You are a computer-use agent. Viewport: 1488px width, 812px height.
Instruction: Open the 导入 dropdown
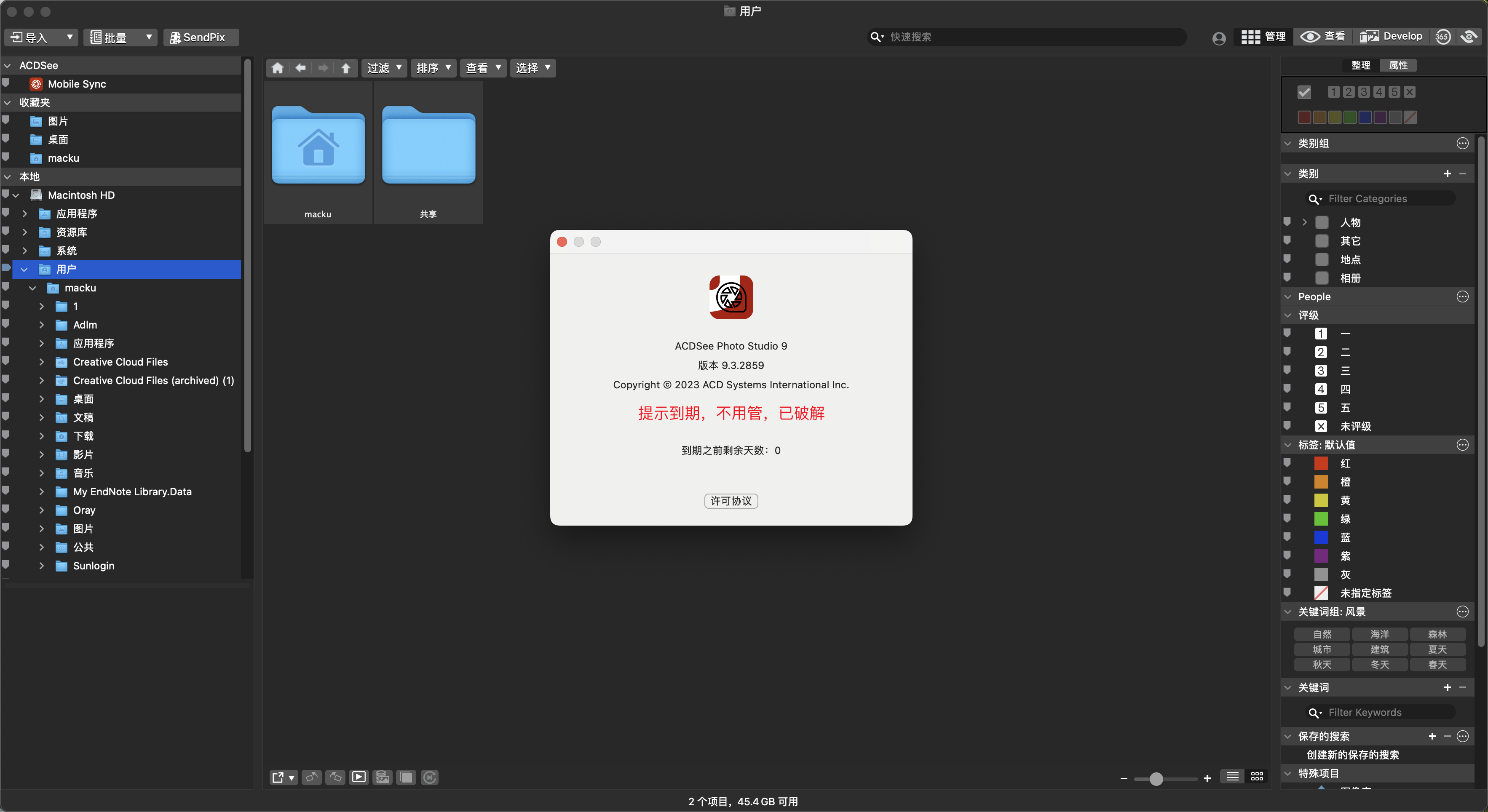coord(42,37)
